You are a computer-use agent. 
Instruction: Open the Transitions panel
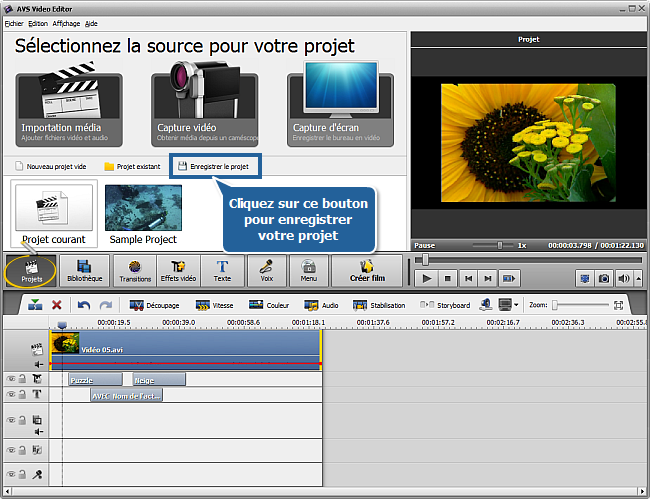tap(135, 271)
